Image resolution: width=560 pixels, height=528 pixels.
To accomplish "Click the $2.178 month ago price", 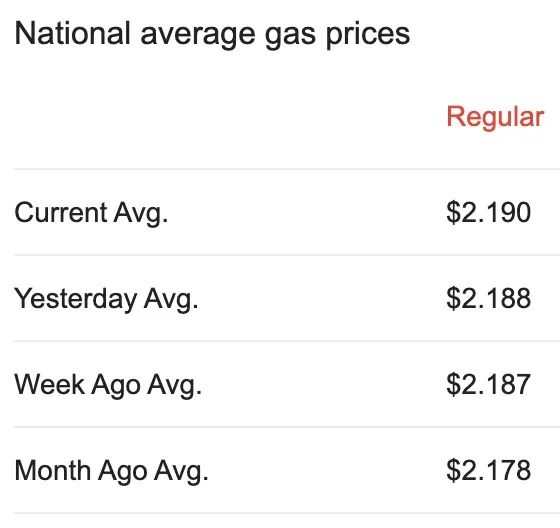I will pos(489,470).
